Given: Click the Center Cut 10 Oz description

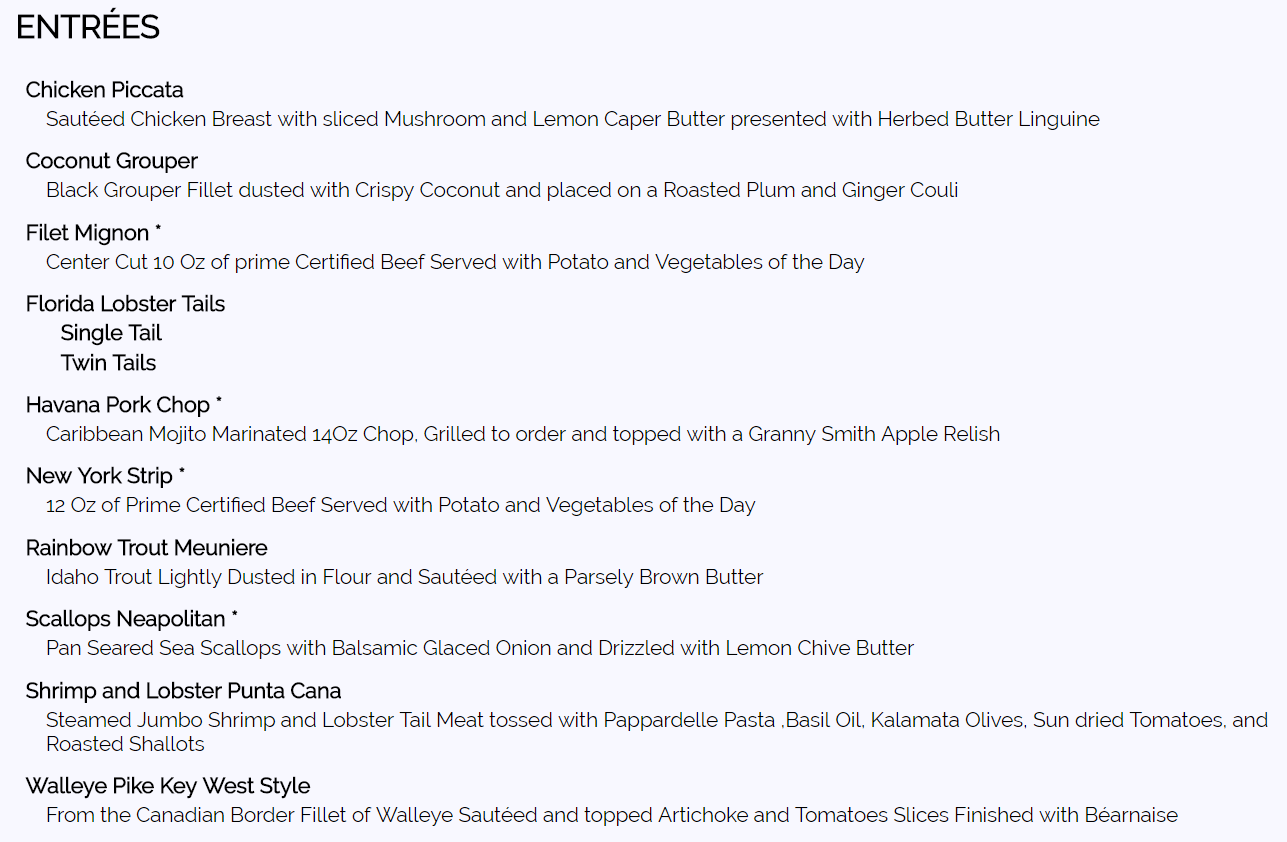Looking at the screenshot, I should (x=455, y=262).
